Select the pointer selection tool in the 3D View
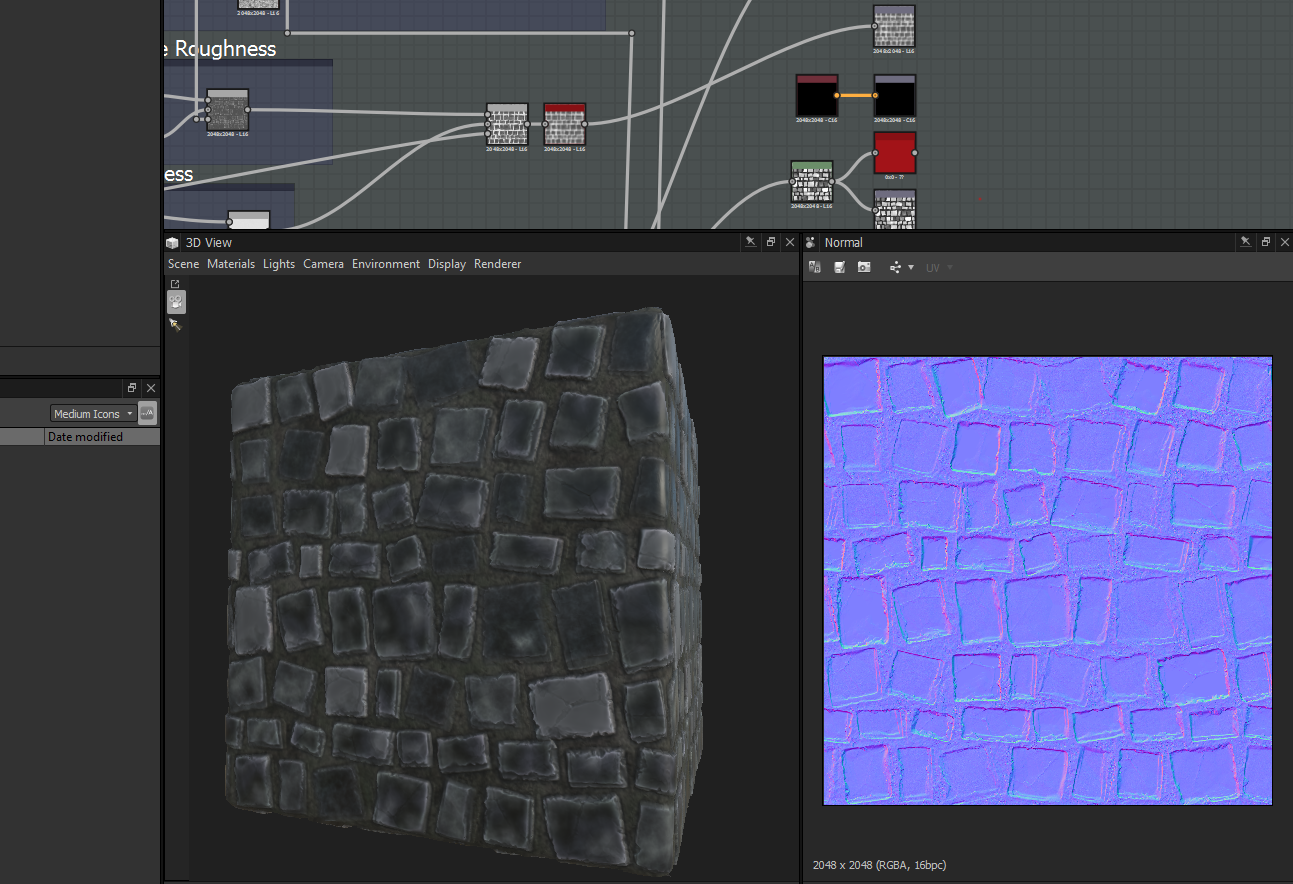1293x884 pixels. click(176, 324)
